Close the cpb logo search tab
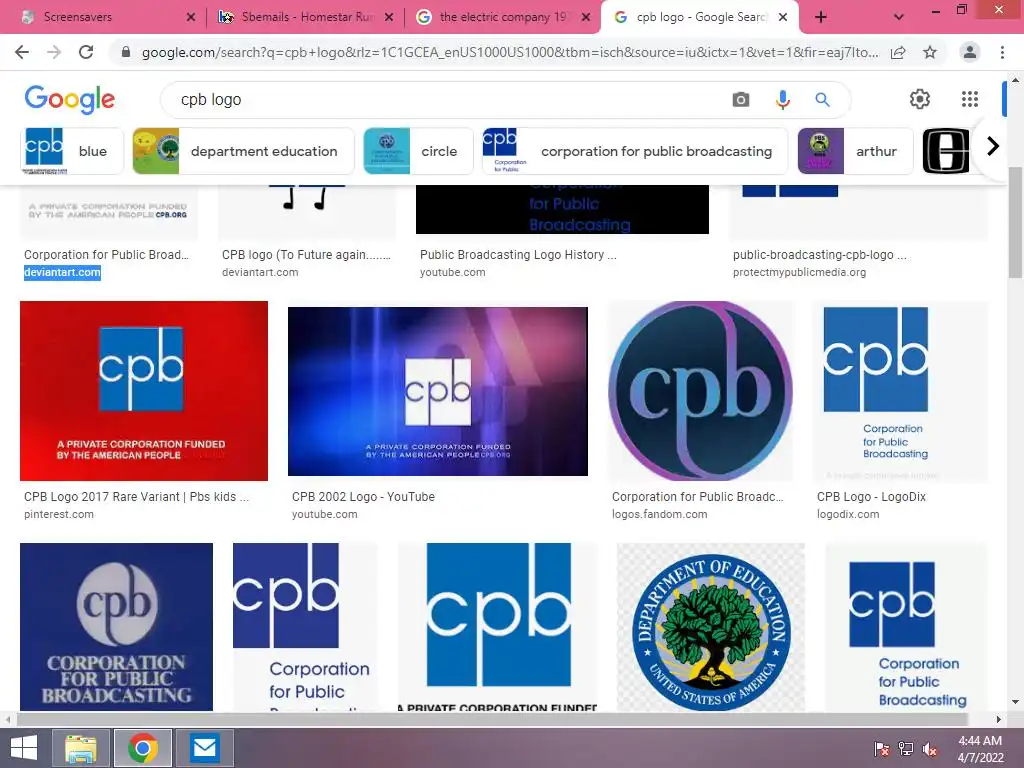Viewport: 1024px width, 768px height. pos(783,17)
